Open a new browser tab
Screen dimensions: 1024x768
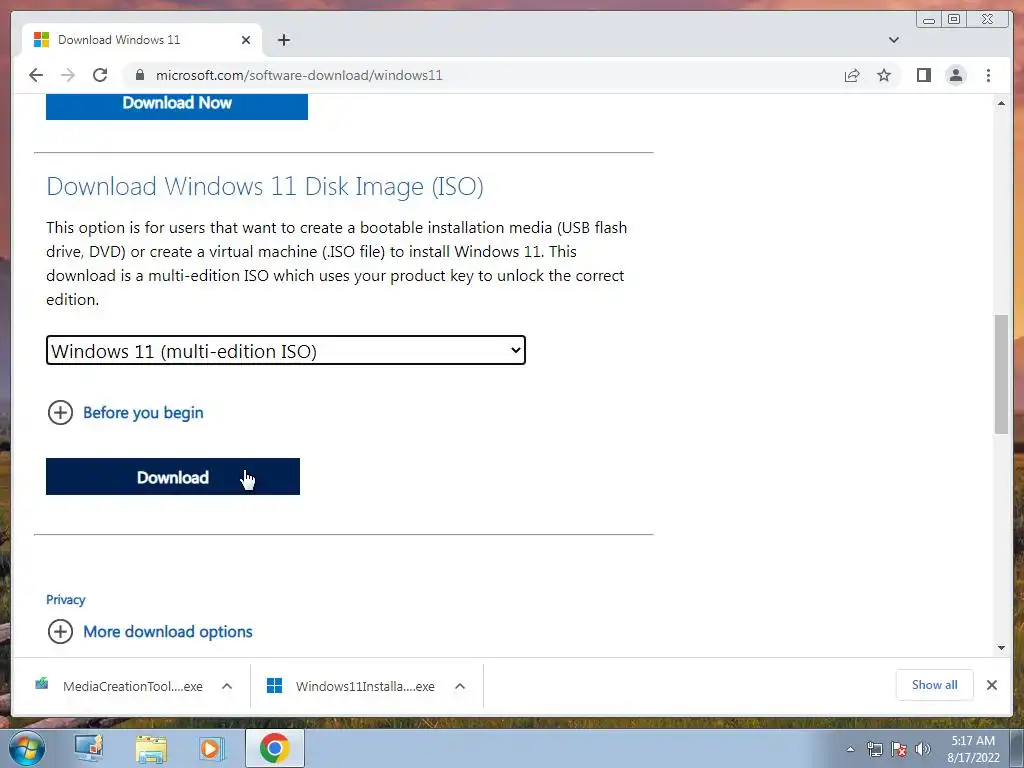283,40
